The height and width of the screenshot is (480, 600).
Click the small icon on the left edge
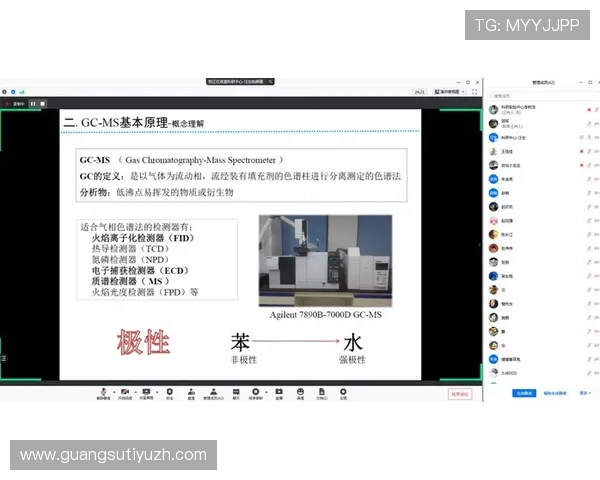[4, 359]
